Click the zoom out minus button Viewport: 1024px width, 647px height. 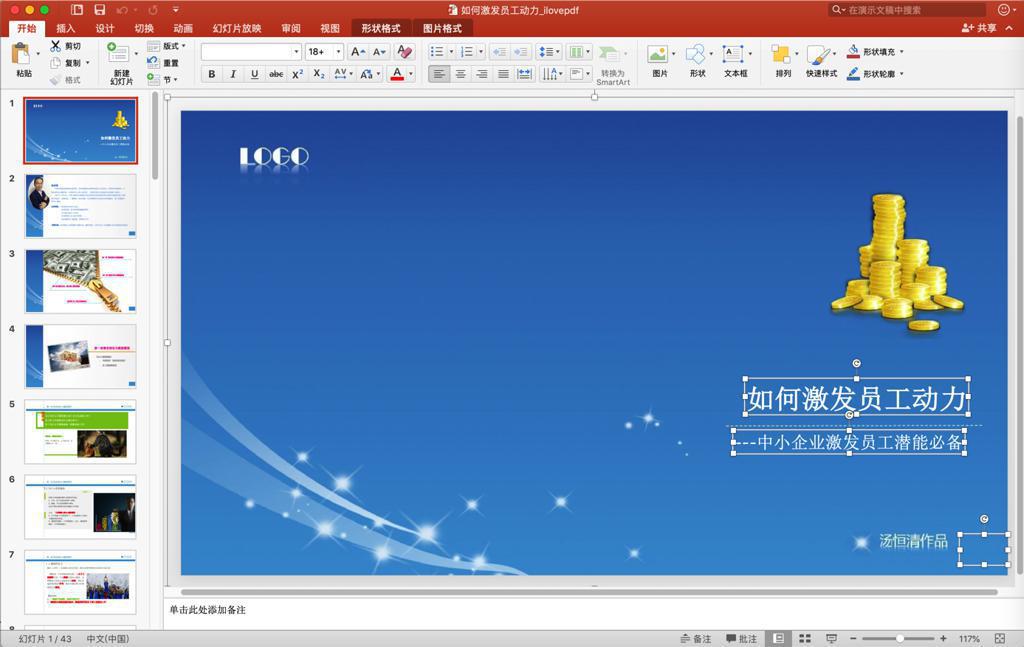(853, 639)
